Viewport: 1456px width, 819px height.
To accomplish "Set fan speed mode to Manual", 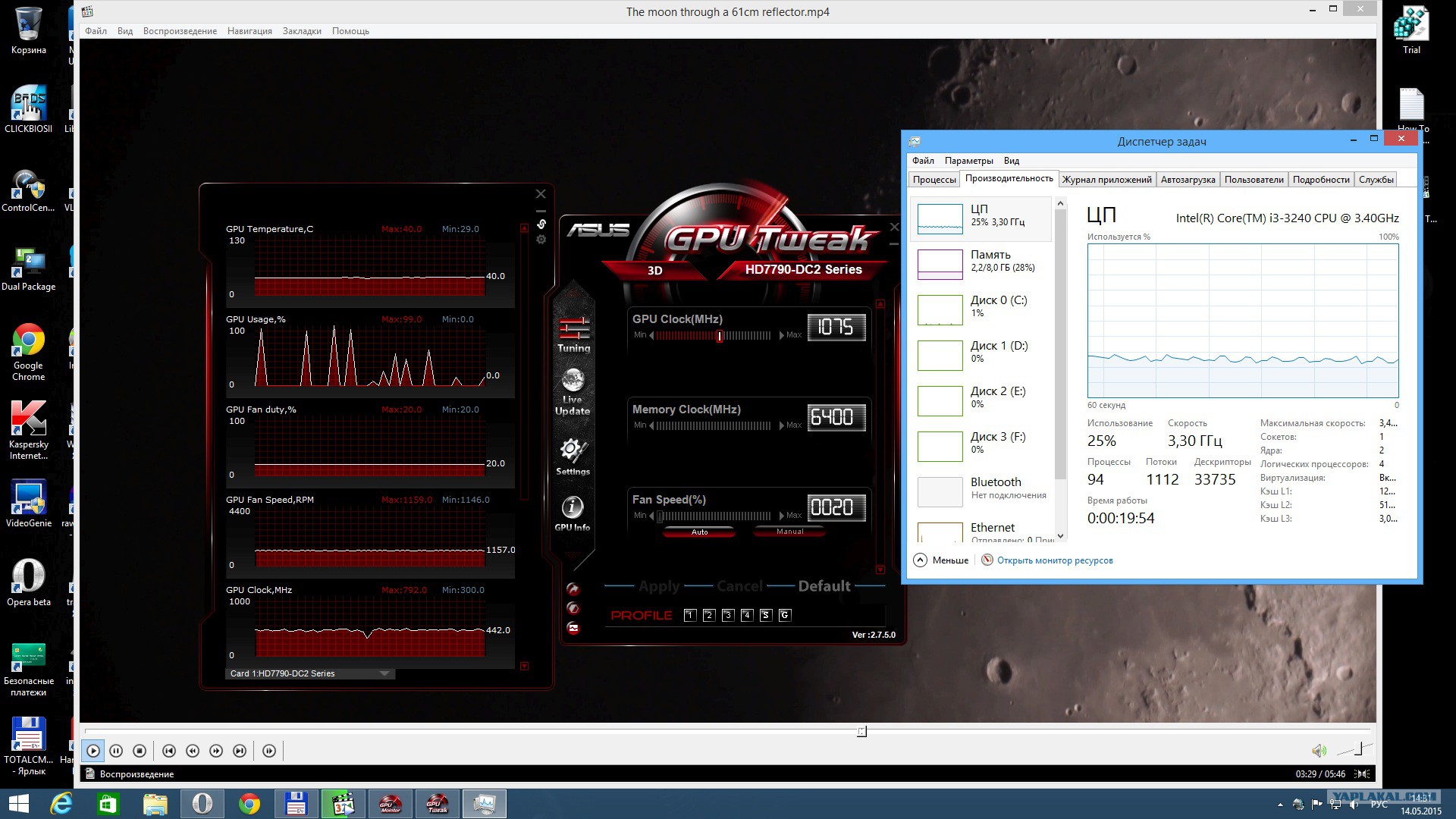I will [x=789, y=532].
